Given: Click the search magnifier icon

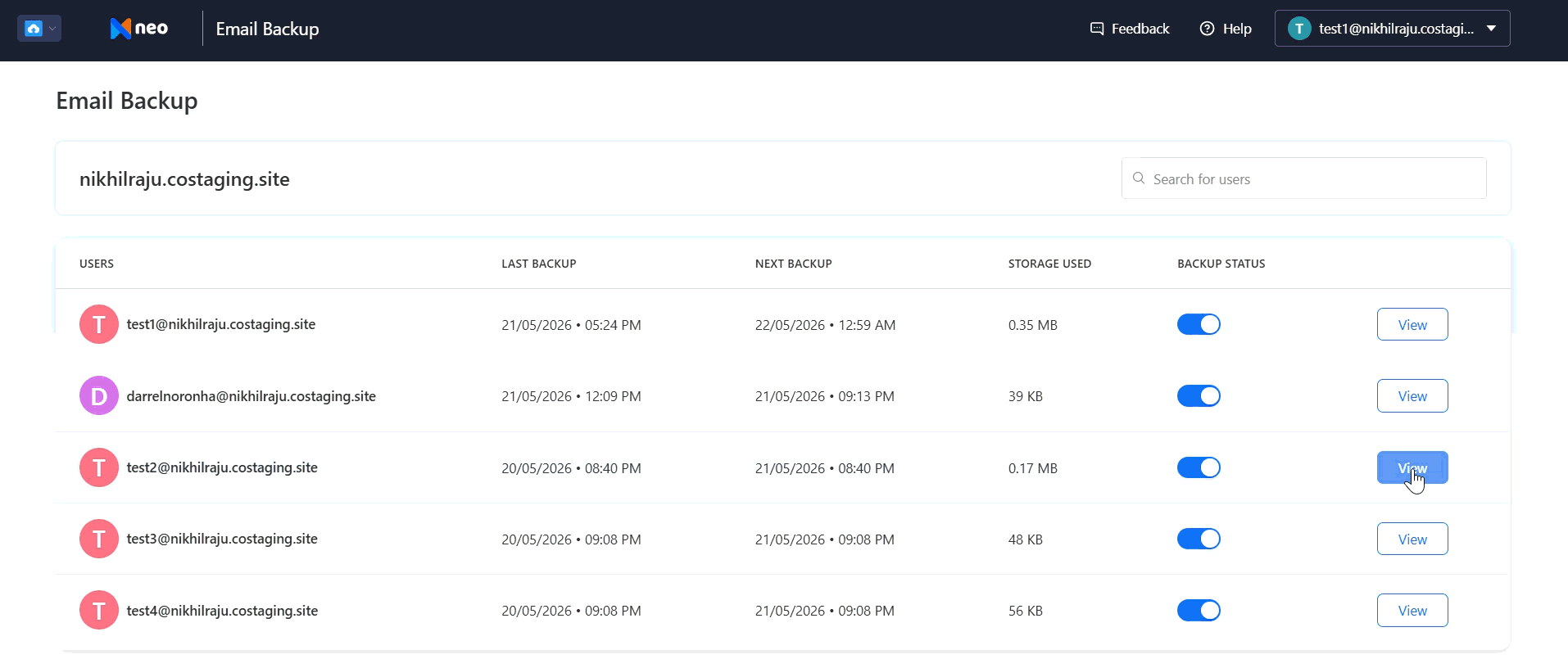Looking at the screenshot, I should pyautogui.click(x=1139, y=178).
